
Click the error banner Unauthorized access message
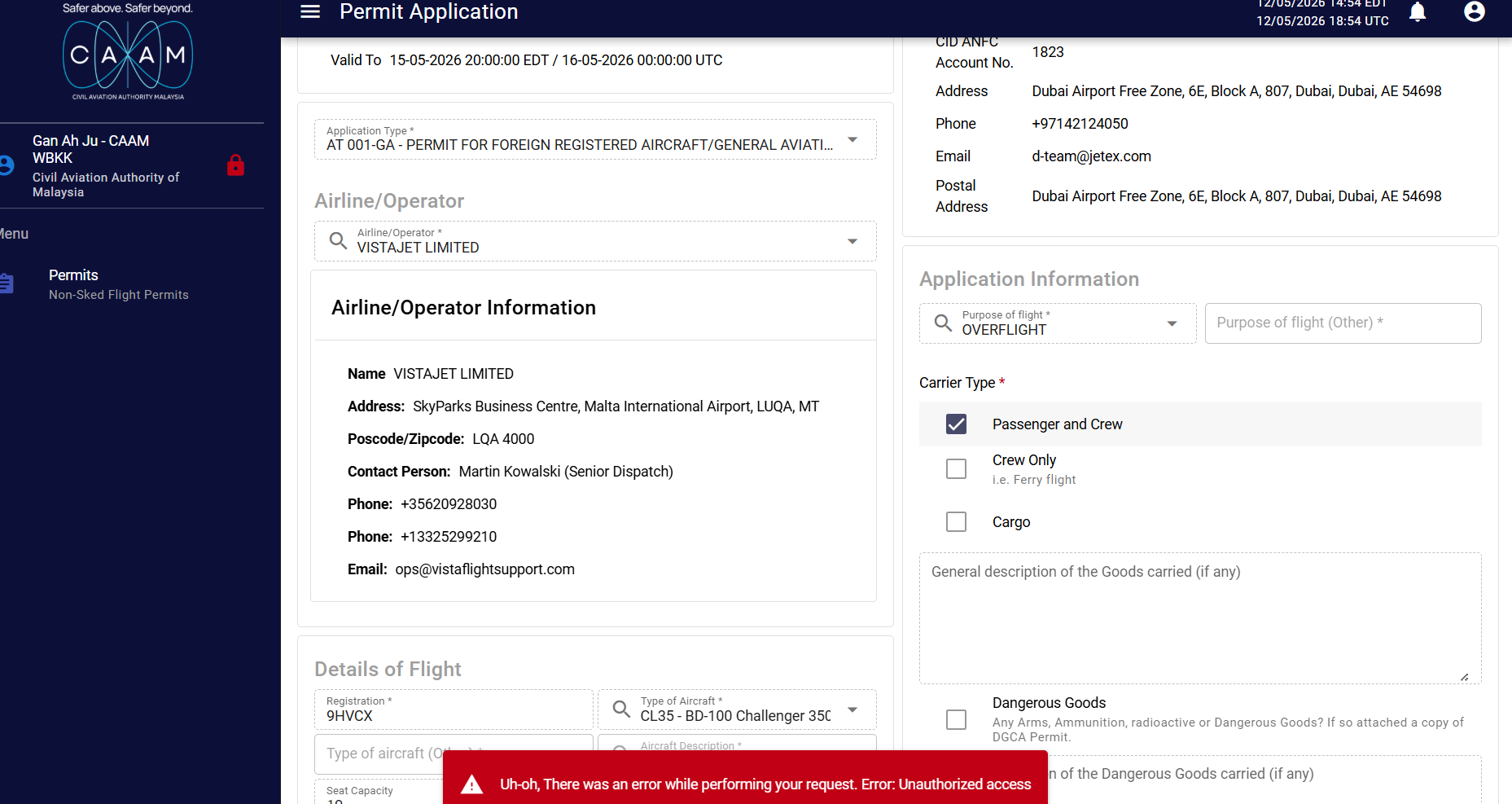(x=765, y=784)
